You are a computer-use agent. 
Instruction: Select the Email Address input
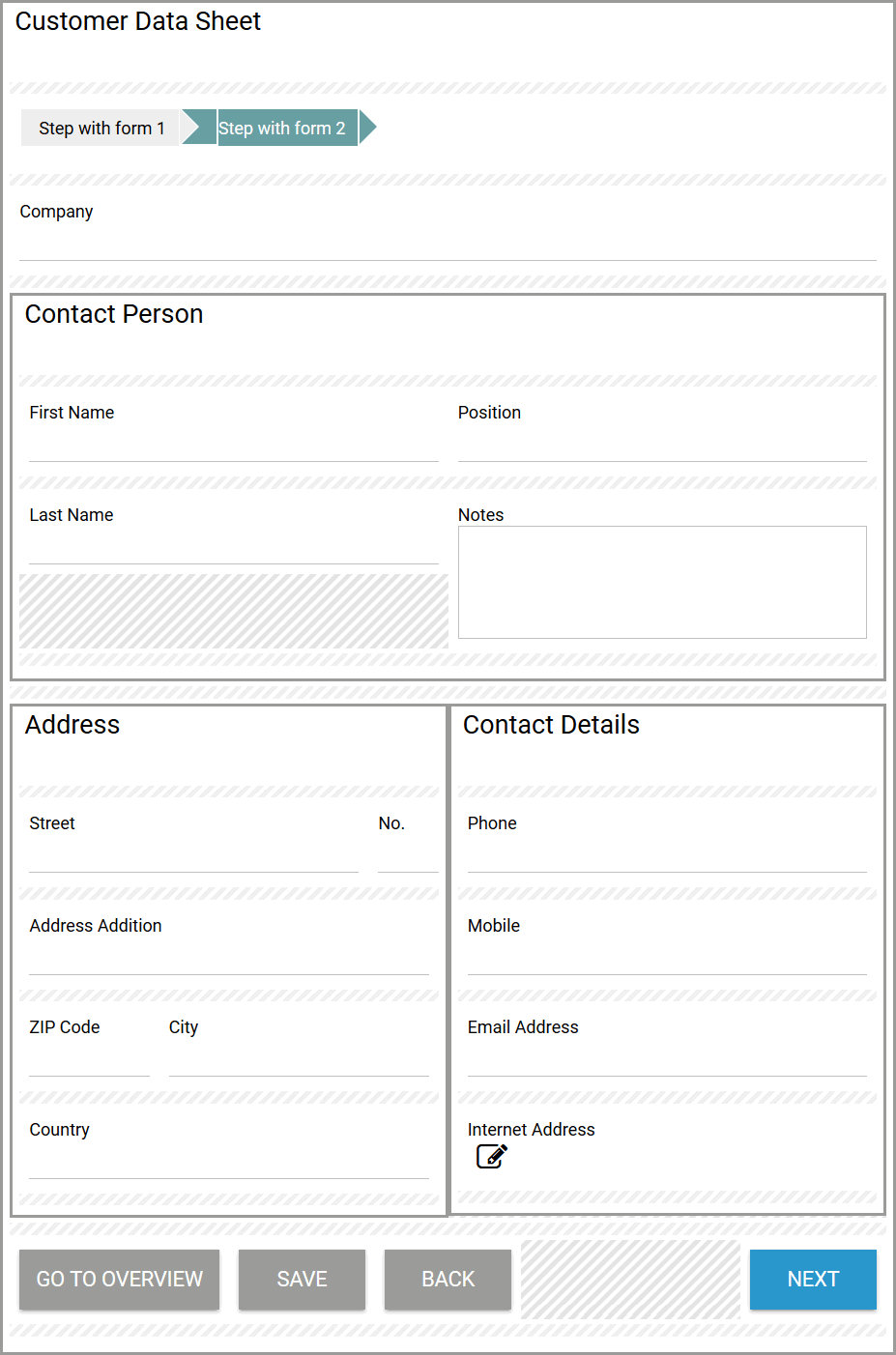click(666, 1061)
